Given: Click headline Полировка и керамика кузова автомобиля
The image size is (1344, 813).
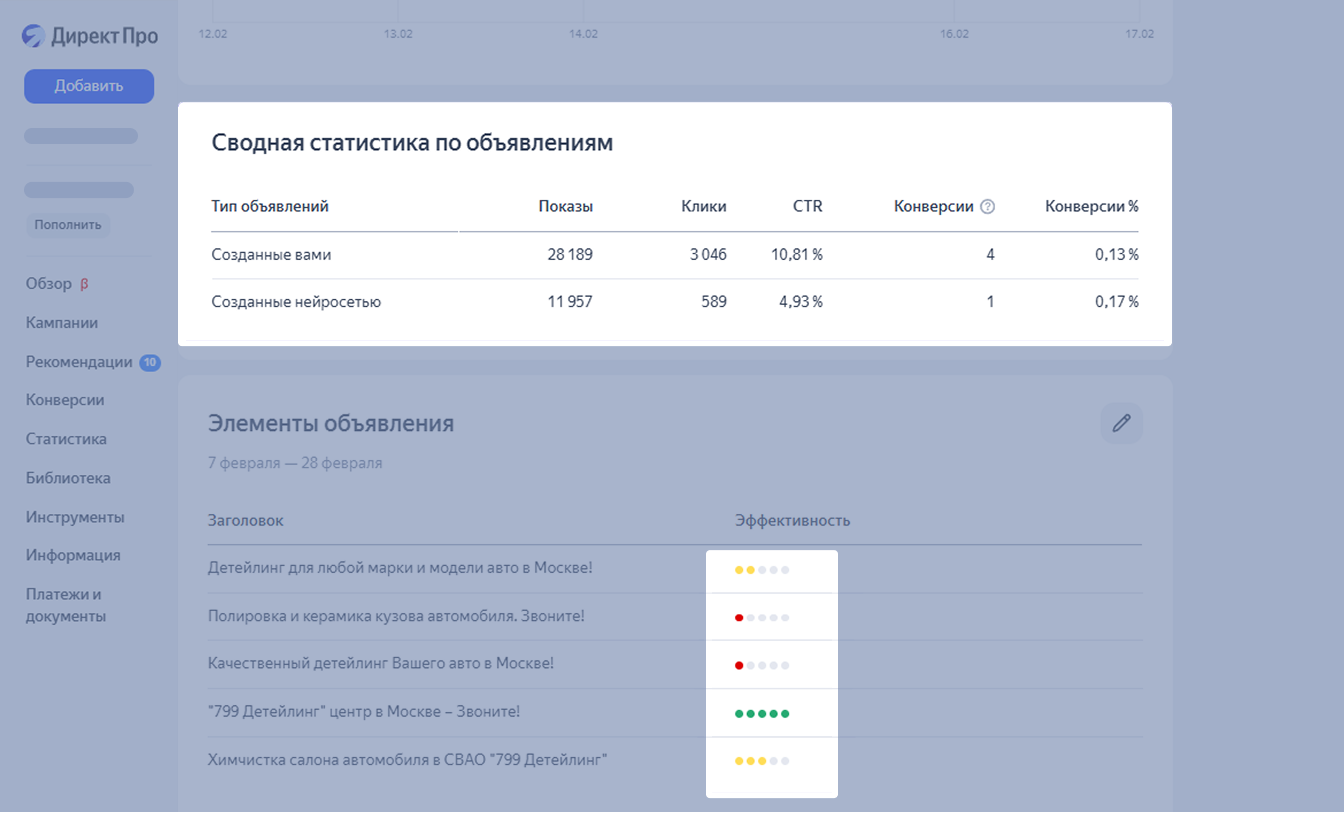Looking at the screenshot, I should pyautogui.click(x=396, y=616).
